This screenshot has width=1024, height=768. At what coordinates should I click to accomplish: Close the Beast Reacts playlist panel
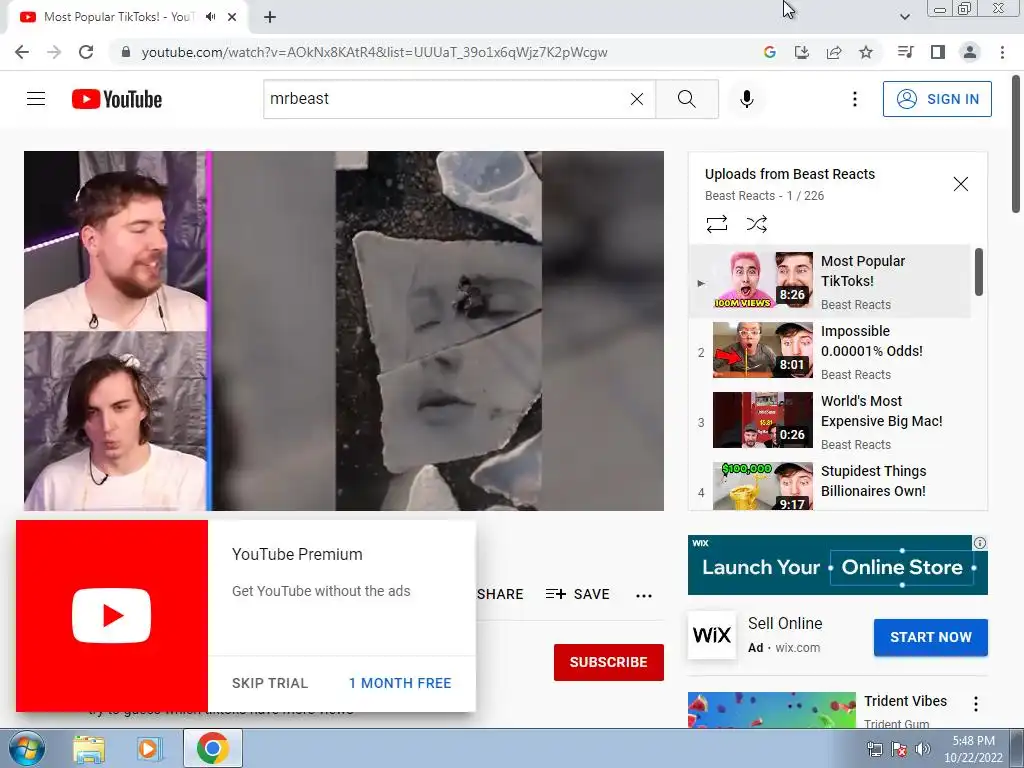click(961, 184)
